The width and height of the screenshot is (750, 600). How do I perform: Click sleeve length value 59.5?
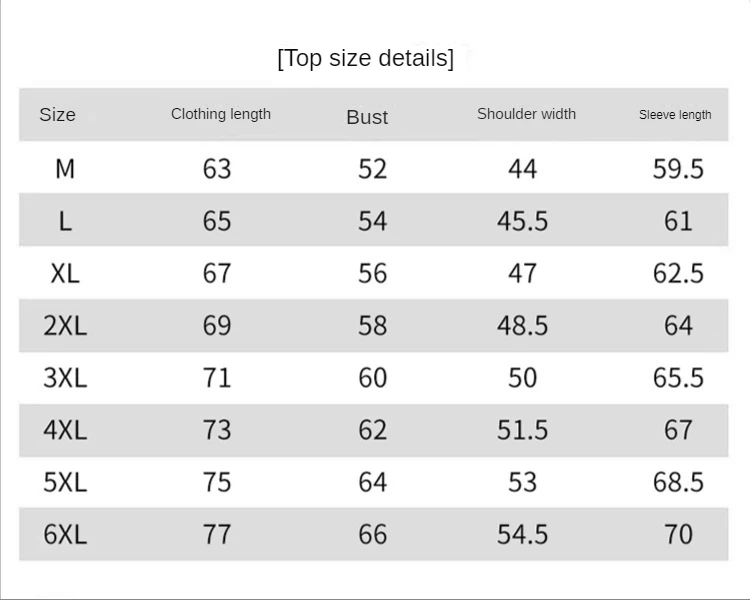(678, 169)
